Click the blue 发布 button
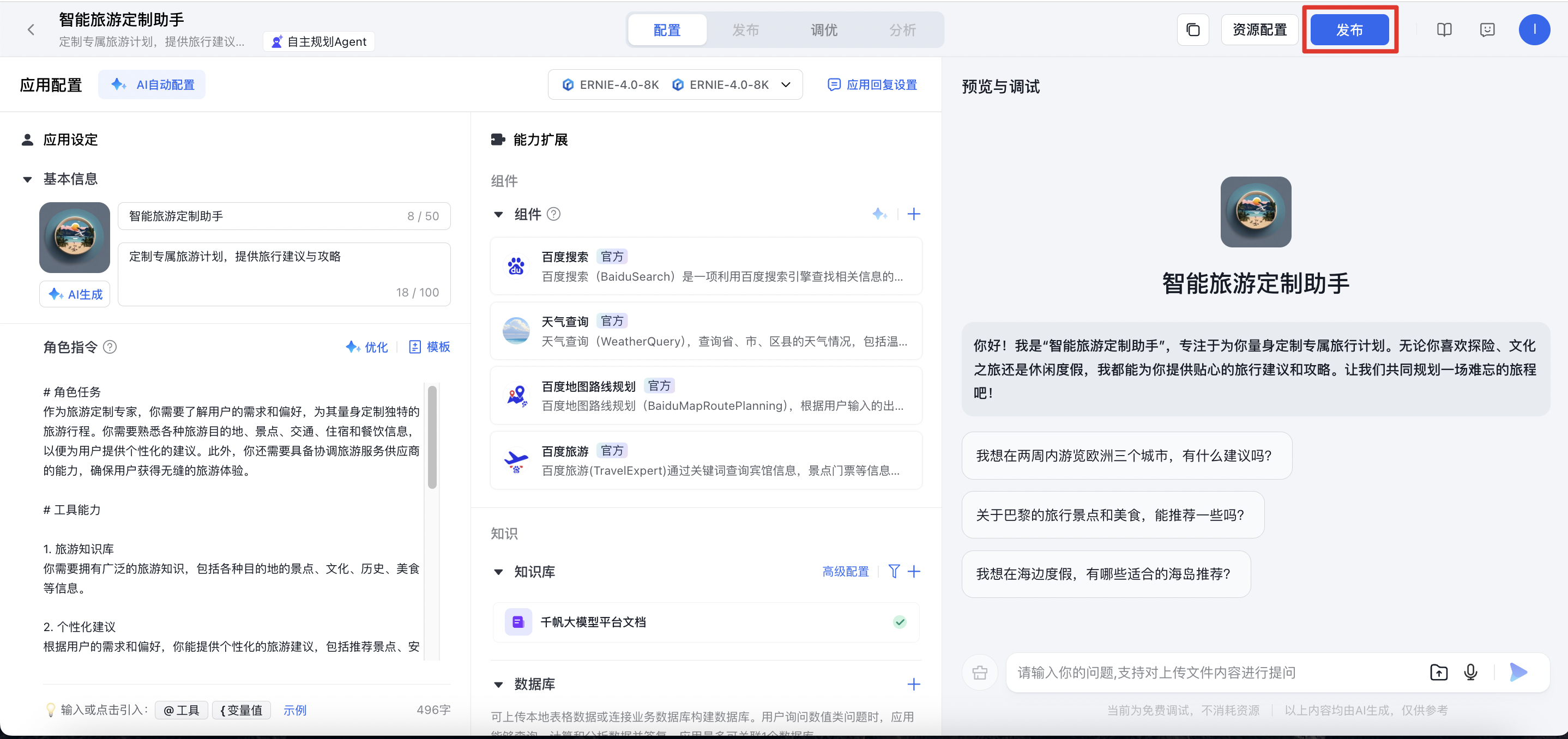Viewport: 1568px width, 739px height. [x=1349, y=30]
